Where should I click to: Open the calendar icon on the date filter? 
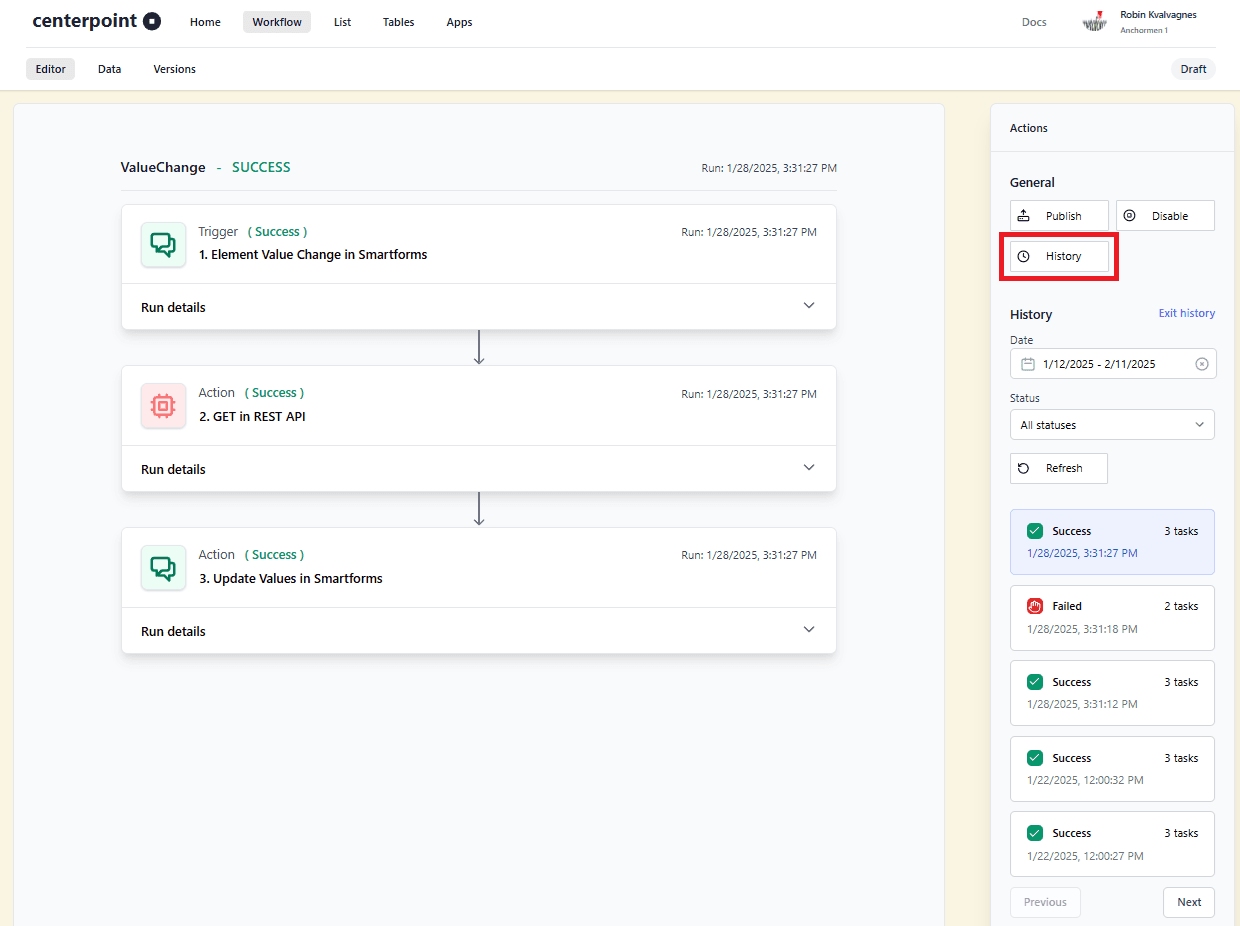pos(1026,363)
